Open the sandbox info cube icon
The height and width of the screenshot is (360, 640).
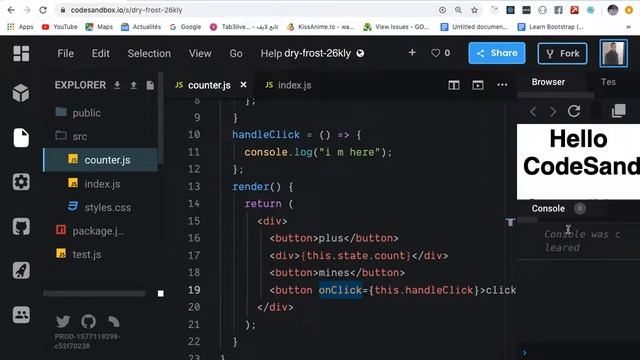(21, 93)
